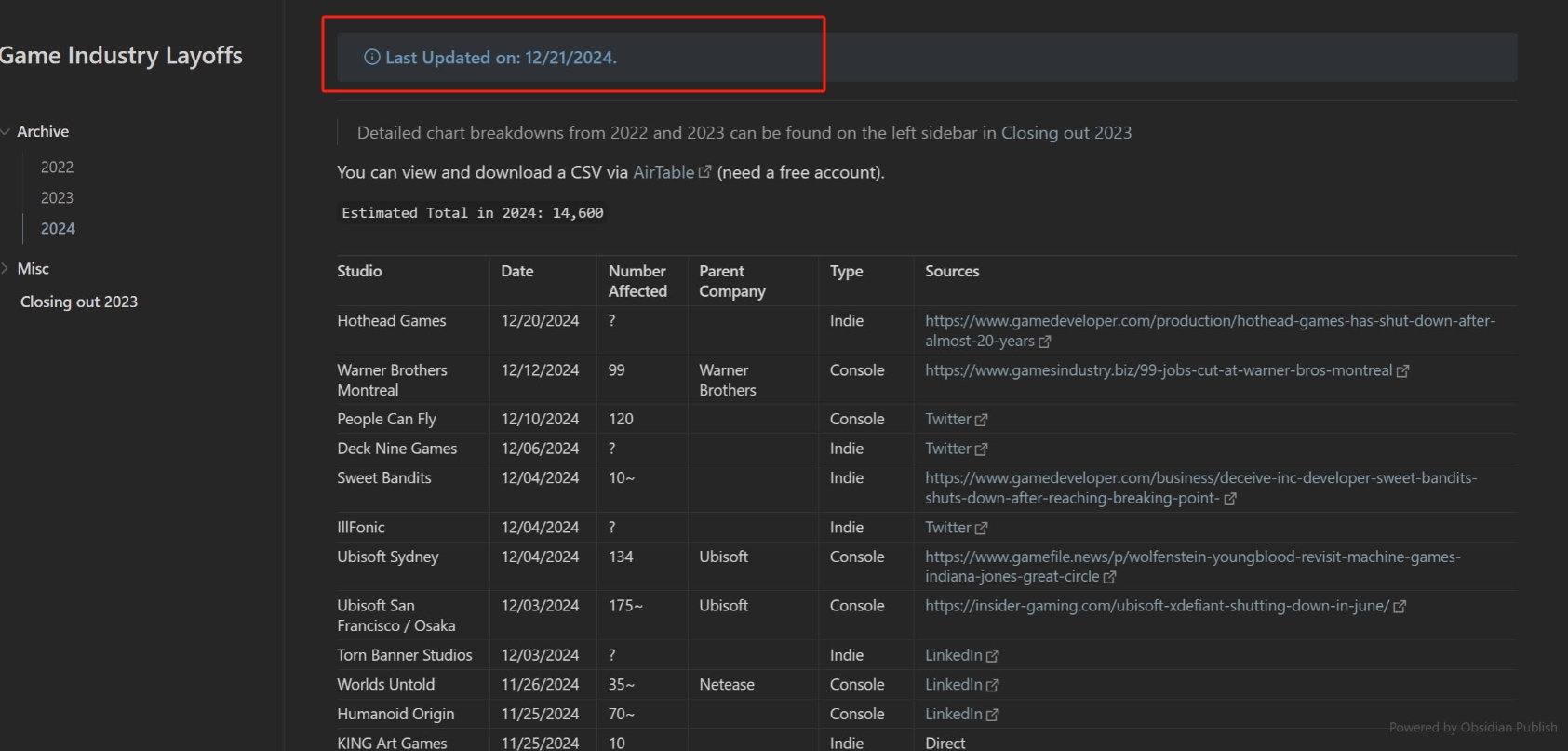Open LinkedIn source for Torn Banner Studios
This screenshot has width=1568, height=751.
click(954, 655)
